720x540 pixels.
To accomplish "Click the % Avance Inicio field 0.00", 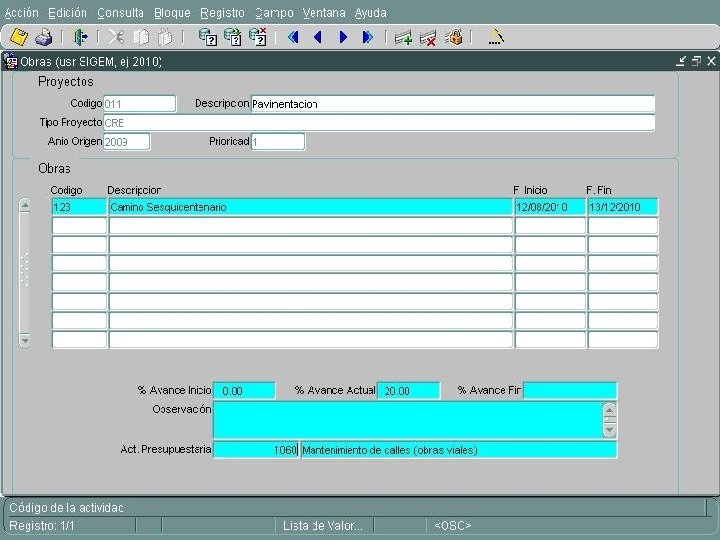I will tap(244, 391).
